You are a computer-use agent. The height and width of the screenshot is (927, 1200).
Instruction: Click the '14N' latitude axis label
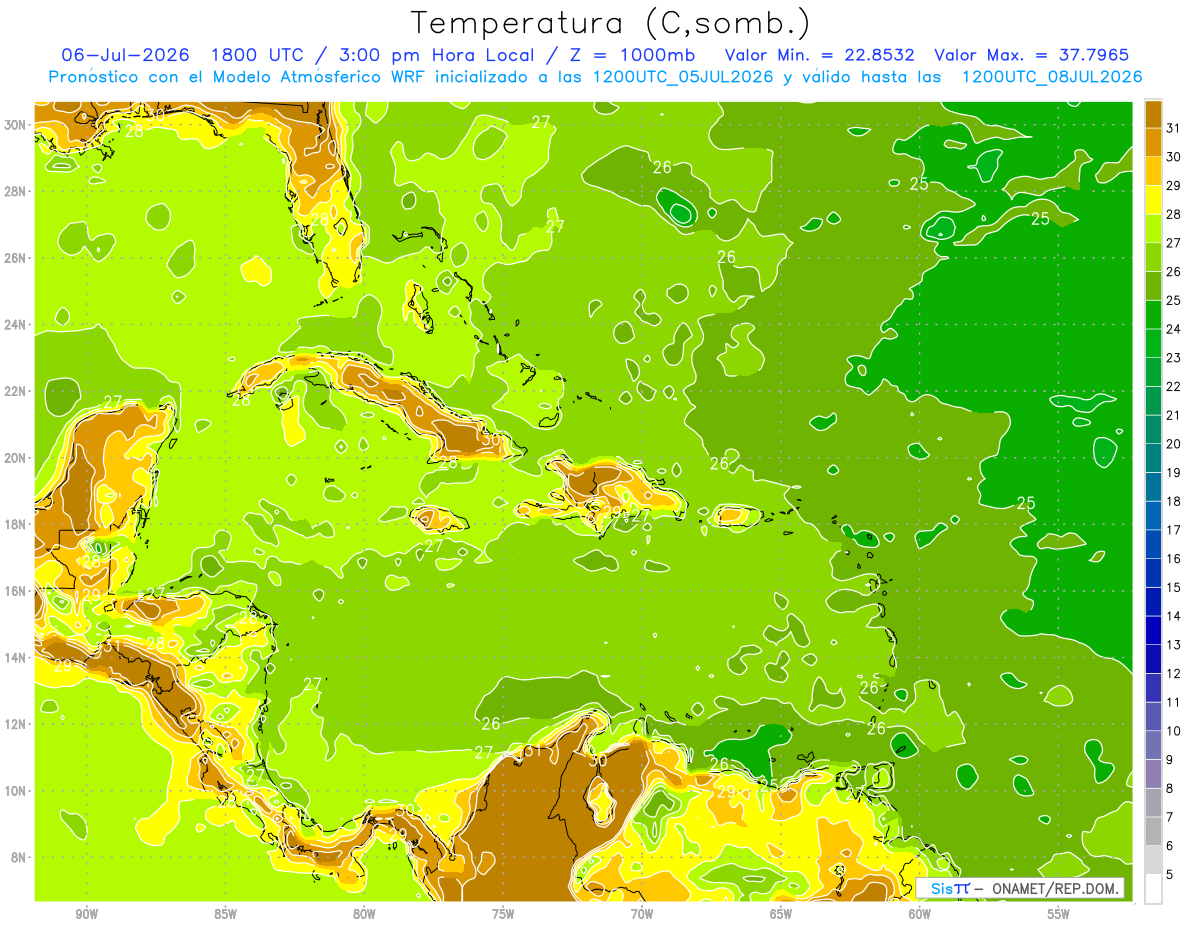coord(17,657)
